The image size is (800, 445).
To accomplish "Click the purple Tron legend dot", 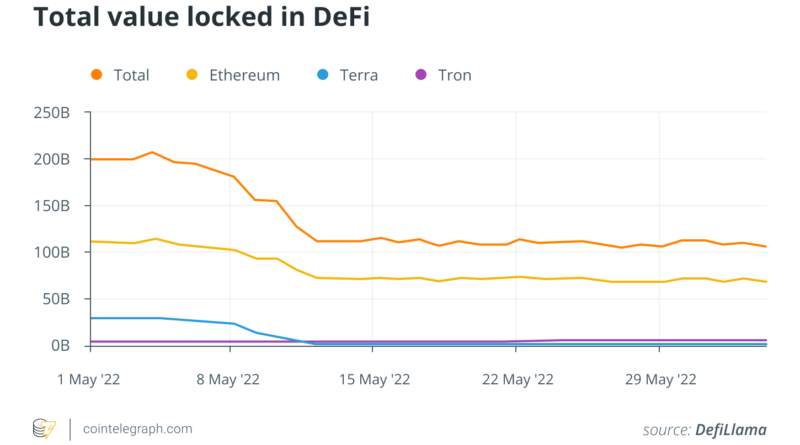I will pos(421,75).
